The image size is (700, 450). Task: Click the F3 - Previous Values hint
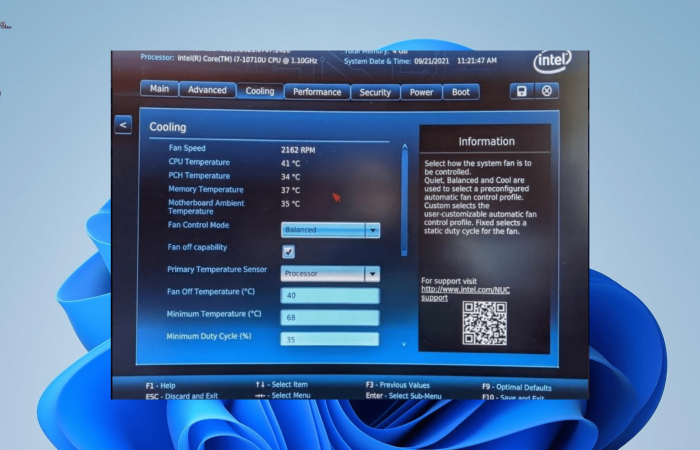pyautogui.click(x=398, y=385)
